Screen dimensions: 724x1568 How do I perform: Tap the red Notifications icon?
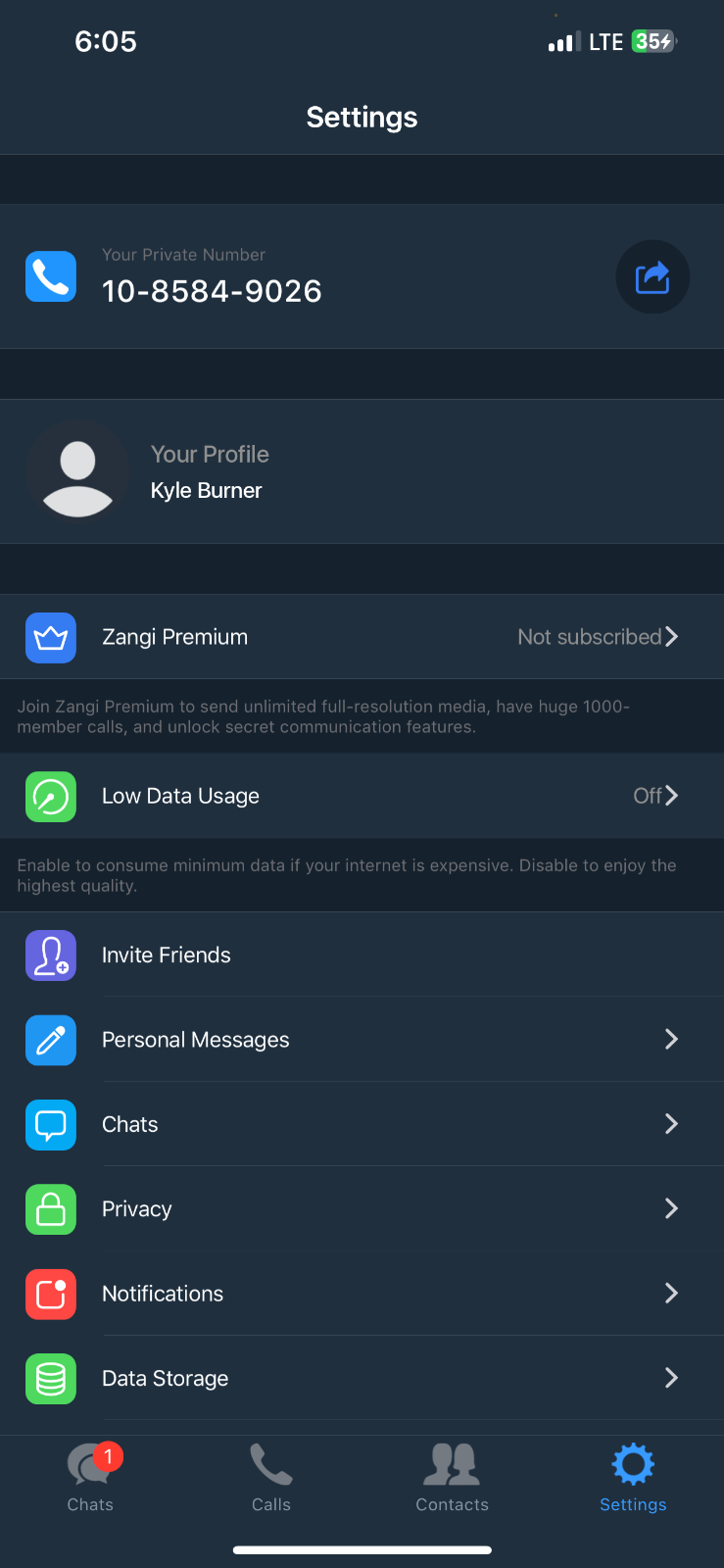click(51, 1294)
